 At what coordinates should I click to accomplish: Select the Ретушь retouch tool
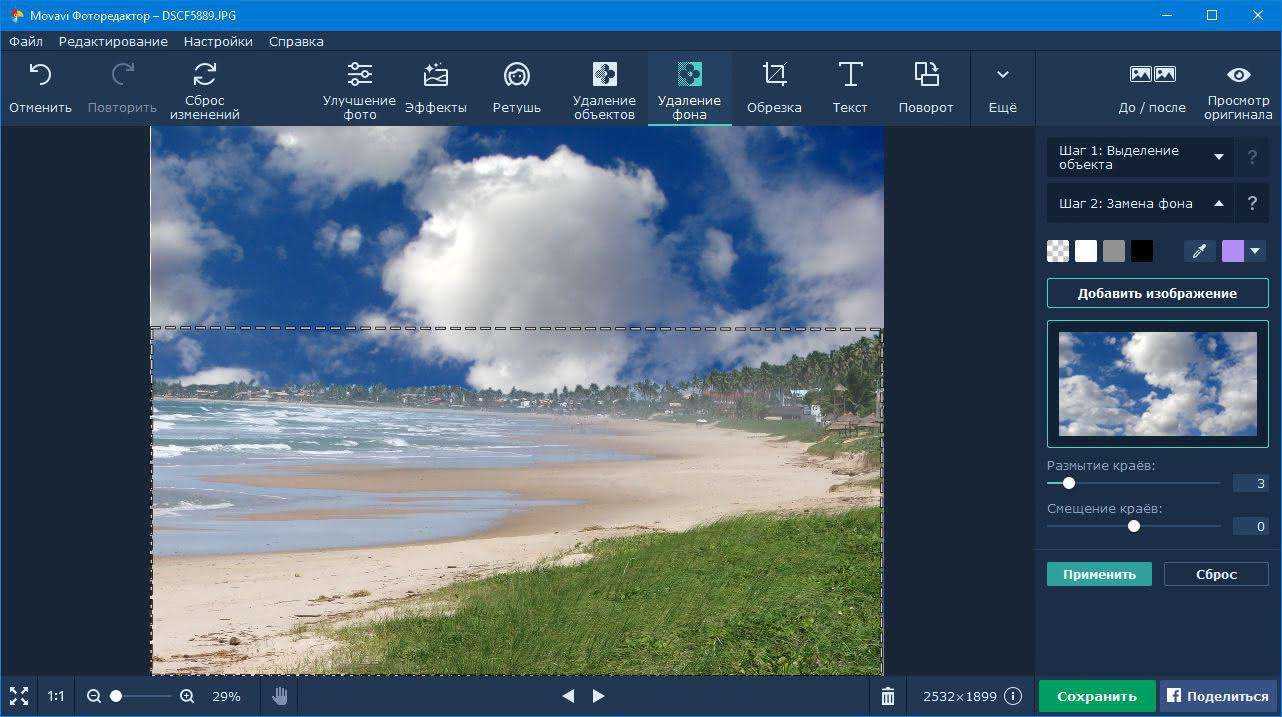point(516,89)
